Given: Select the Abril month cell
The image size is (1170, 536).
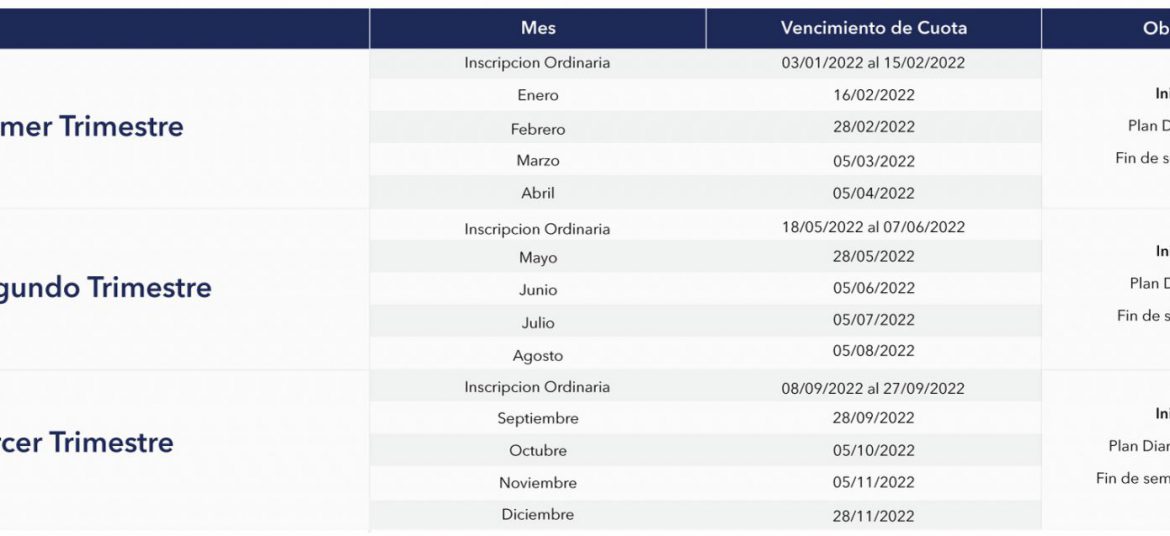Looking at the screenshot, I should (x=537, y=193).
